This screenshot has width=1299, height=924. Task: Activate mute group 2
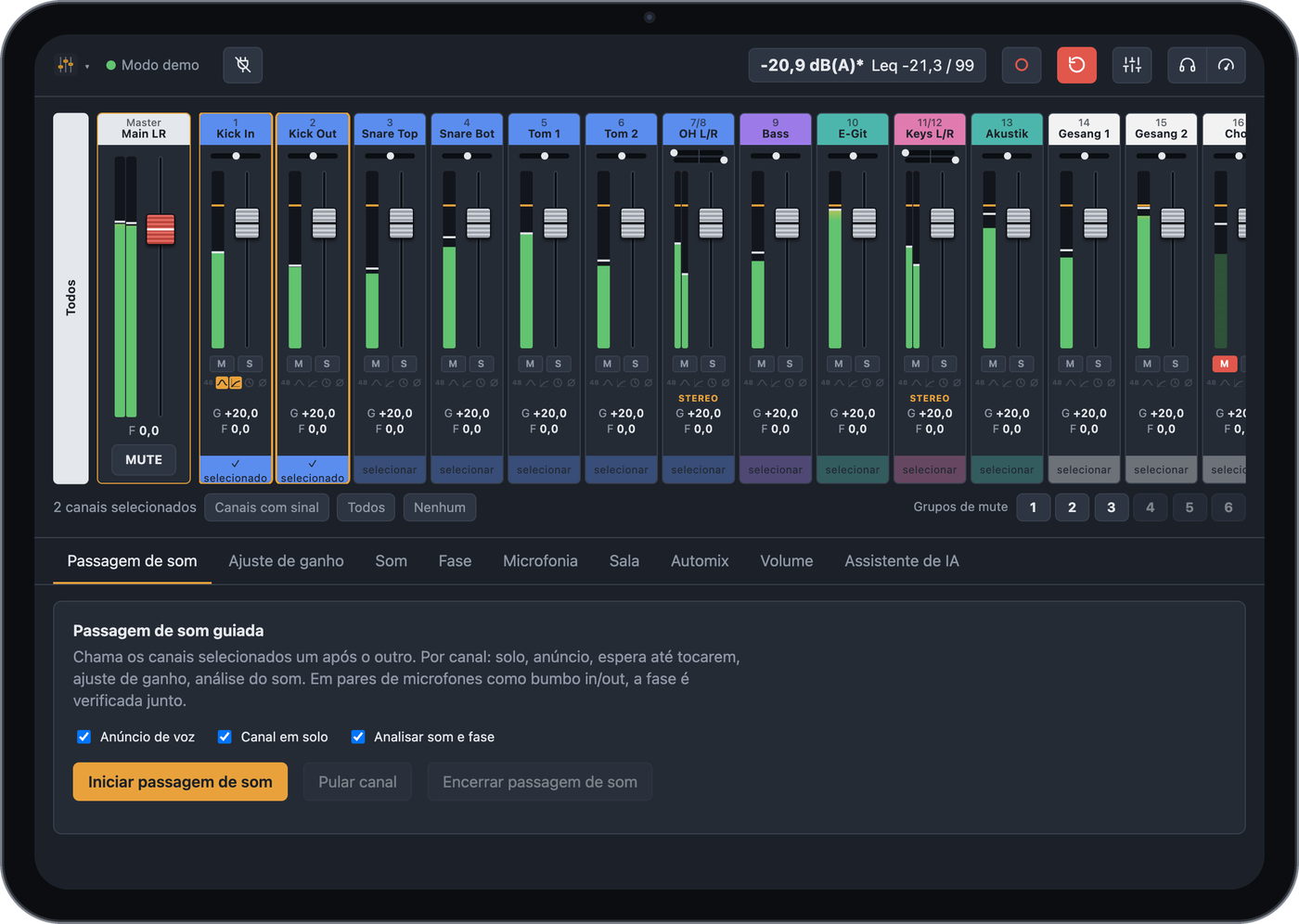click(1072, 507)
